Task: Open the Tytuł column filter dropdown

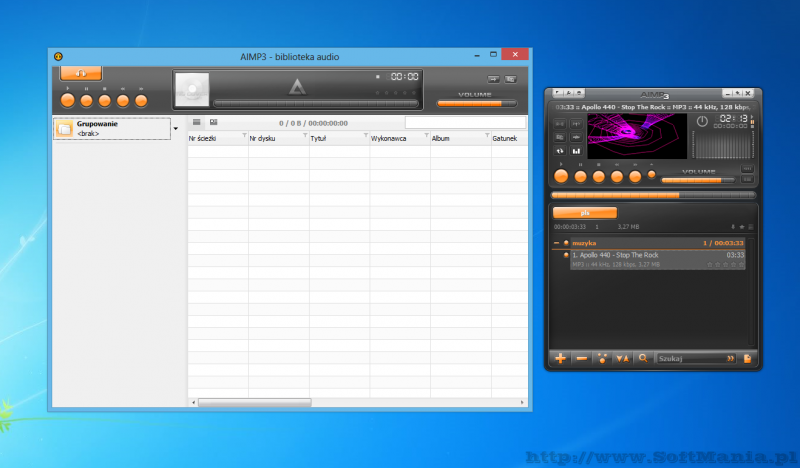Action: point(364,136)
